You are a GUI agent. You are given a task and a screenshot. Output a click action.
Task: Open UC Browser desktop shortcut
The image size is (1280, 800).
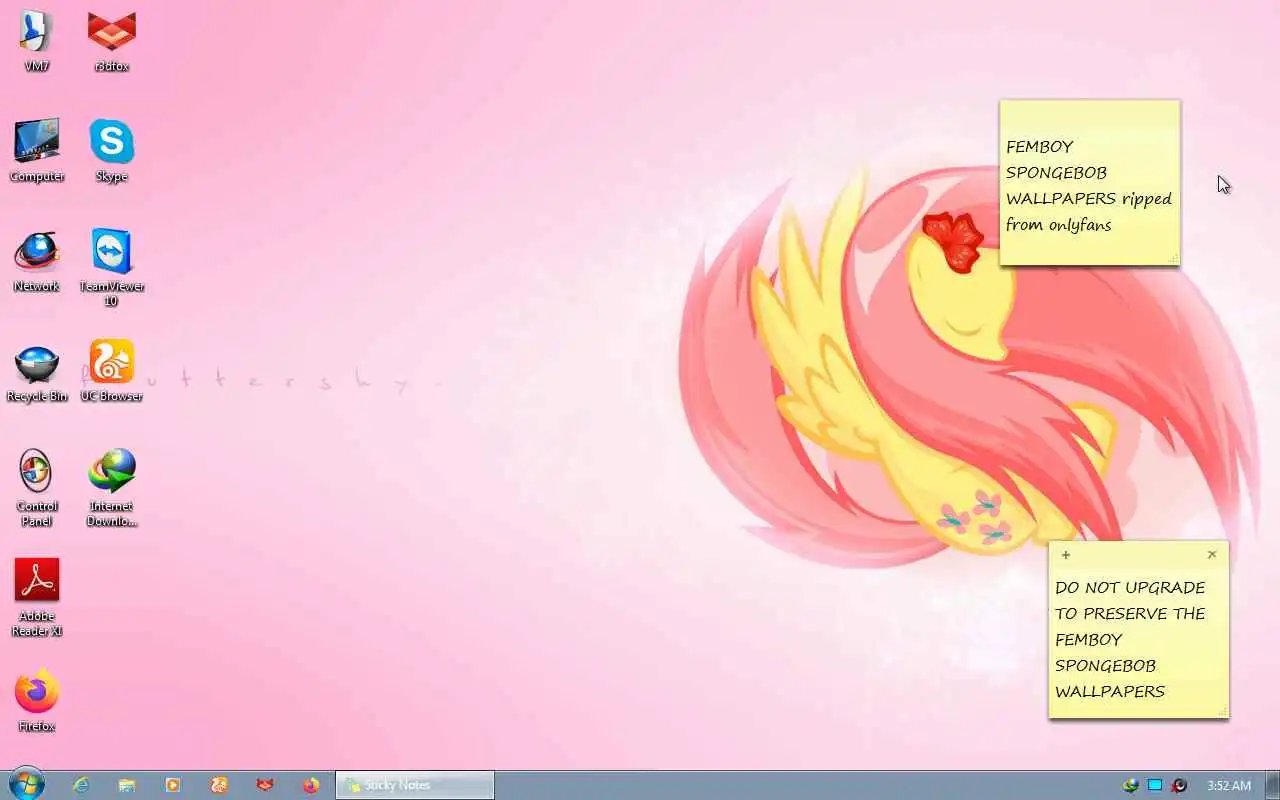111,371
